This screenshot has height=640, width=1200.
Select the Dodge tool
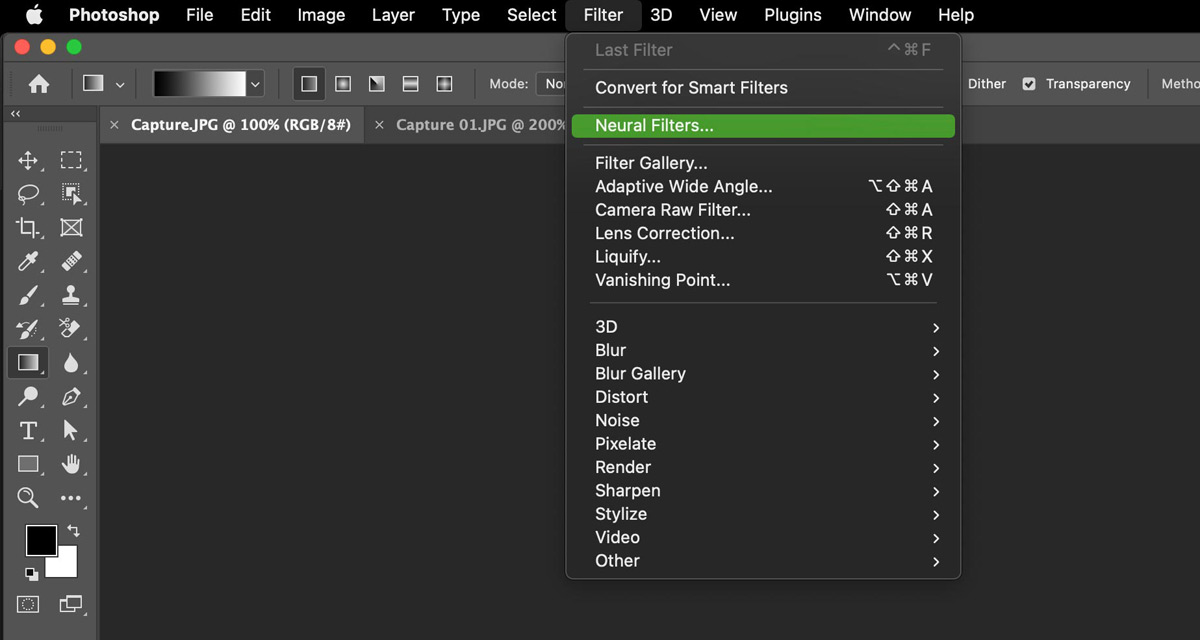(x=28, y=397)
